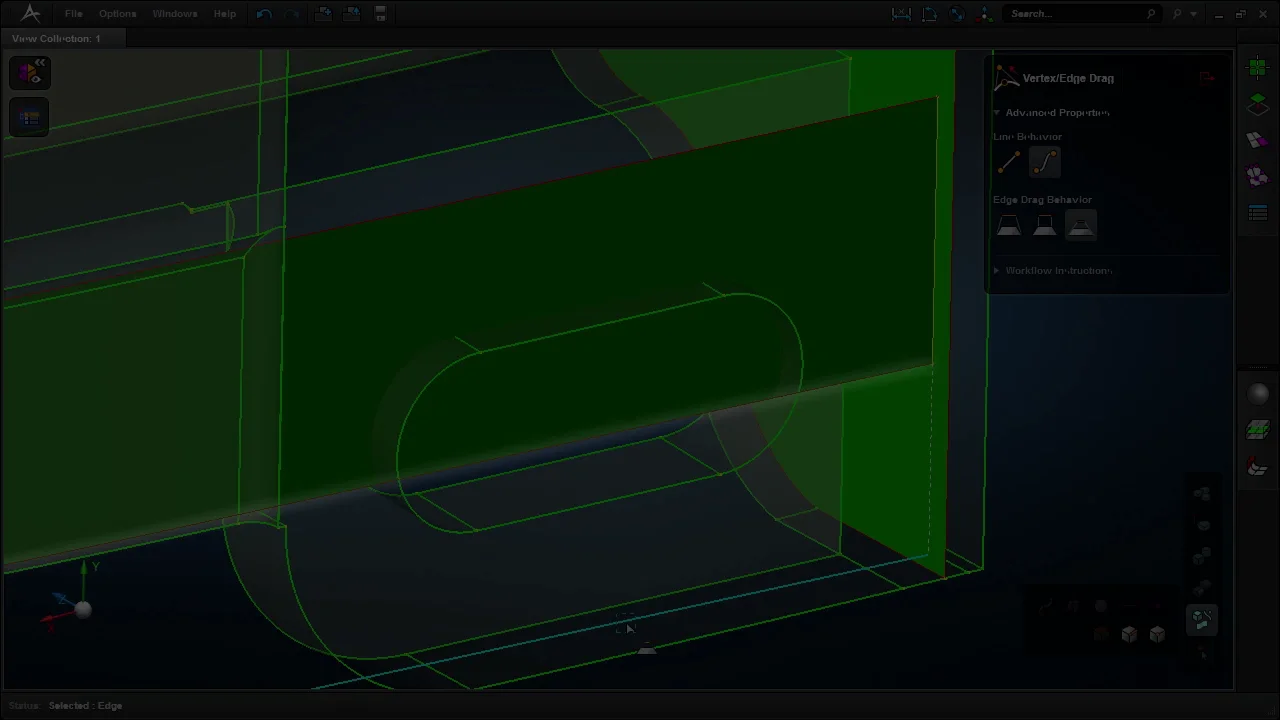Click the Undo arrow icon
1280x720 pixels.
[x=264, y=14]
